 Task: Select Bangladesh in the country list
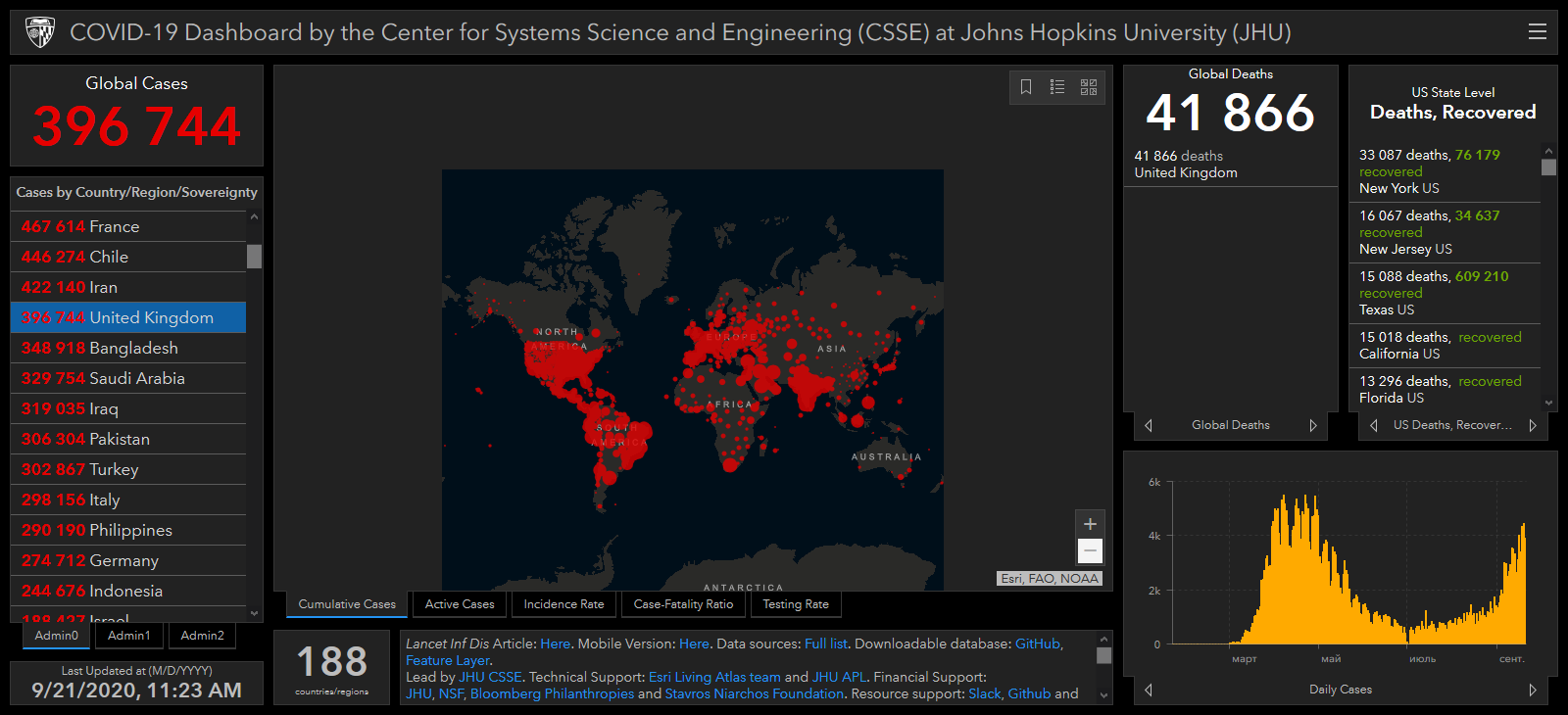tap(128, 348)
